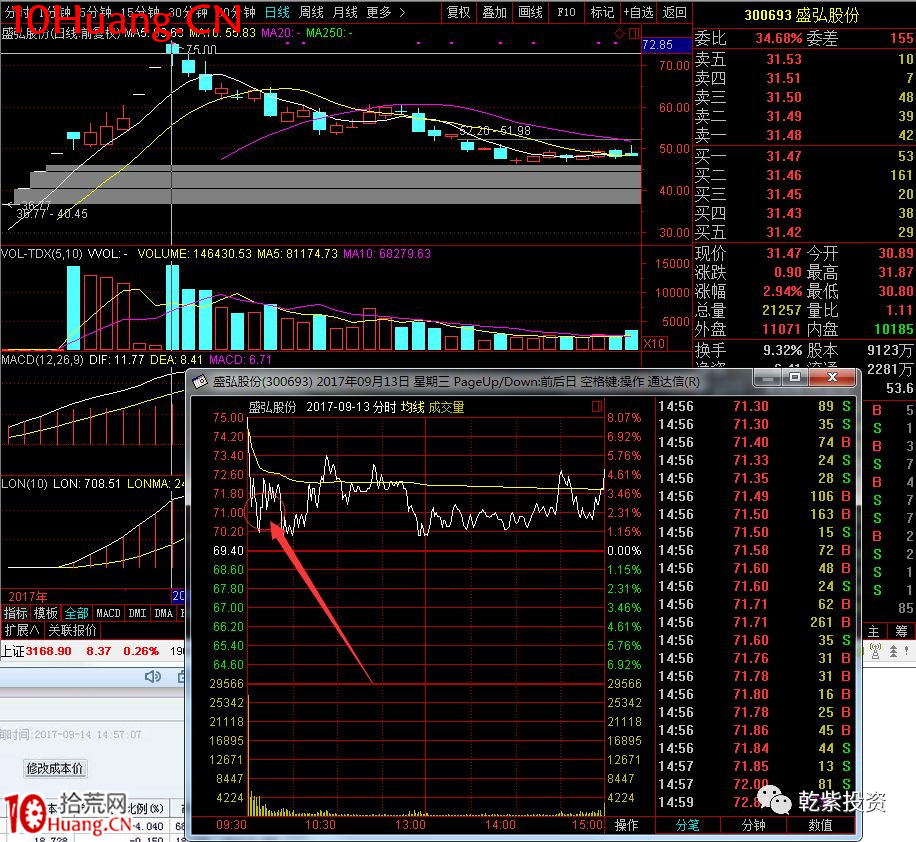The height and width of the screenshot is (842, 916).
Task: Open the 关联报价 related quotes tab
Action: (72, 630)
